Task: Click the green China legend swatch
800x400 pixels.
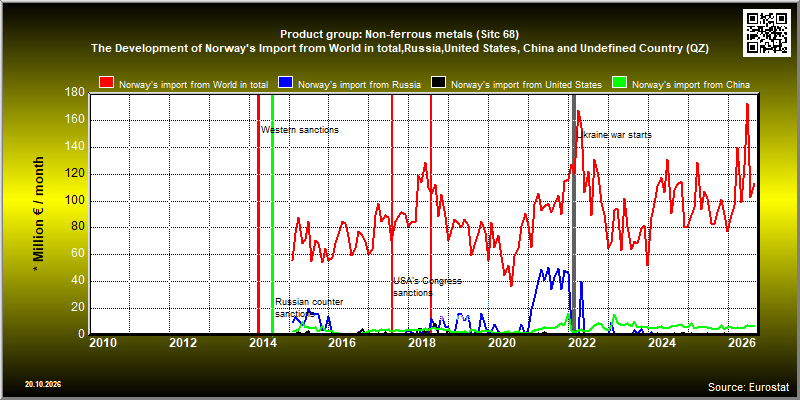Action: point(619,84)
